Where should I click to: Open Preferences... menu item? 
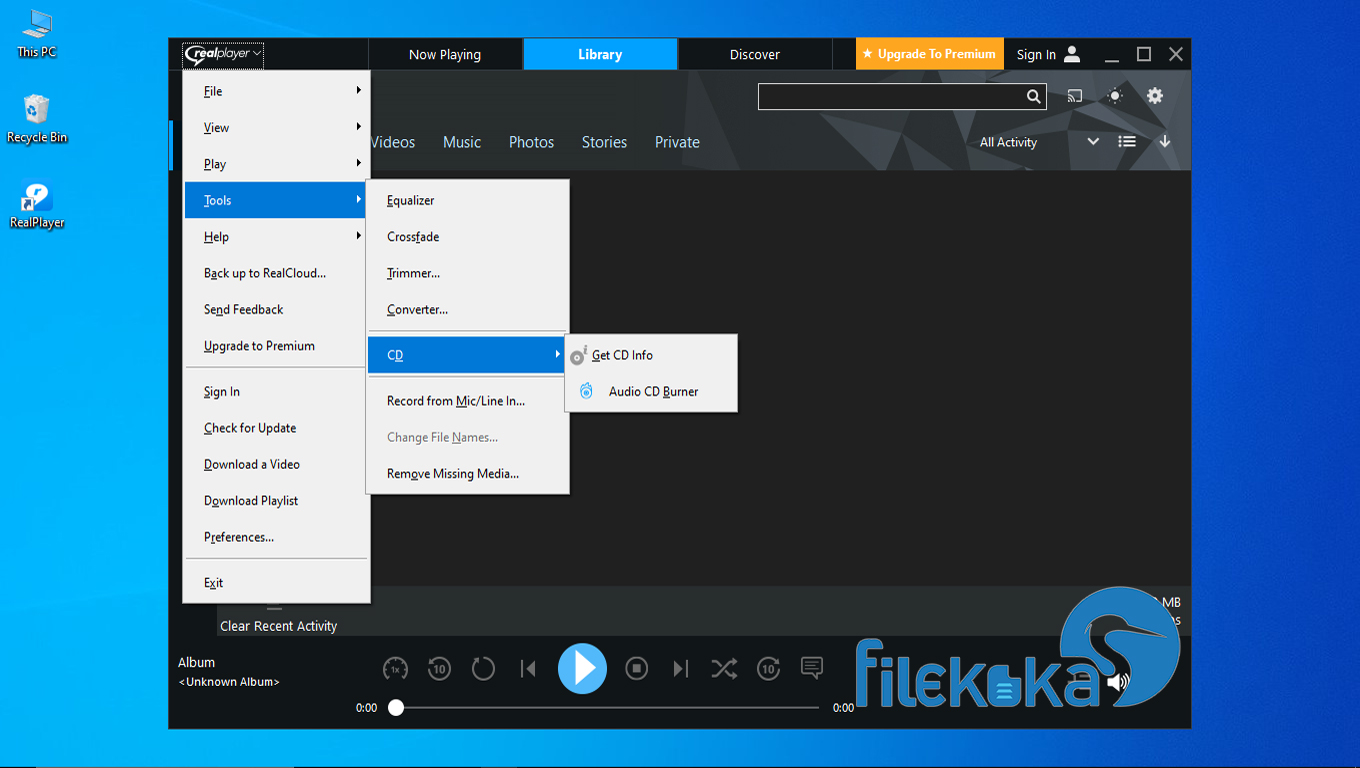click(276, 537)
